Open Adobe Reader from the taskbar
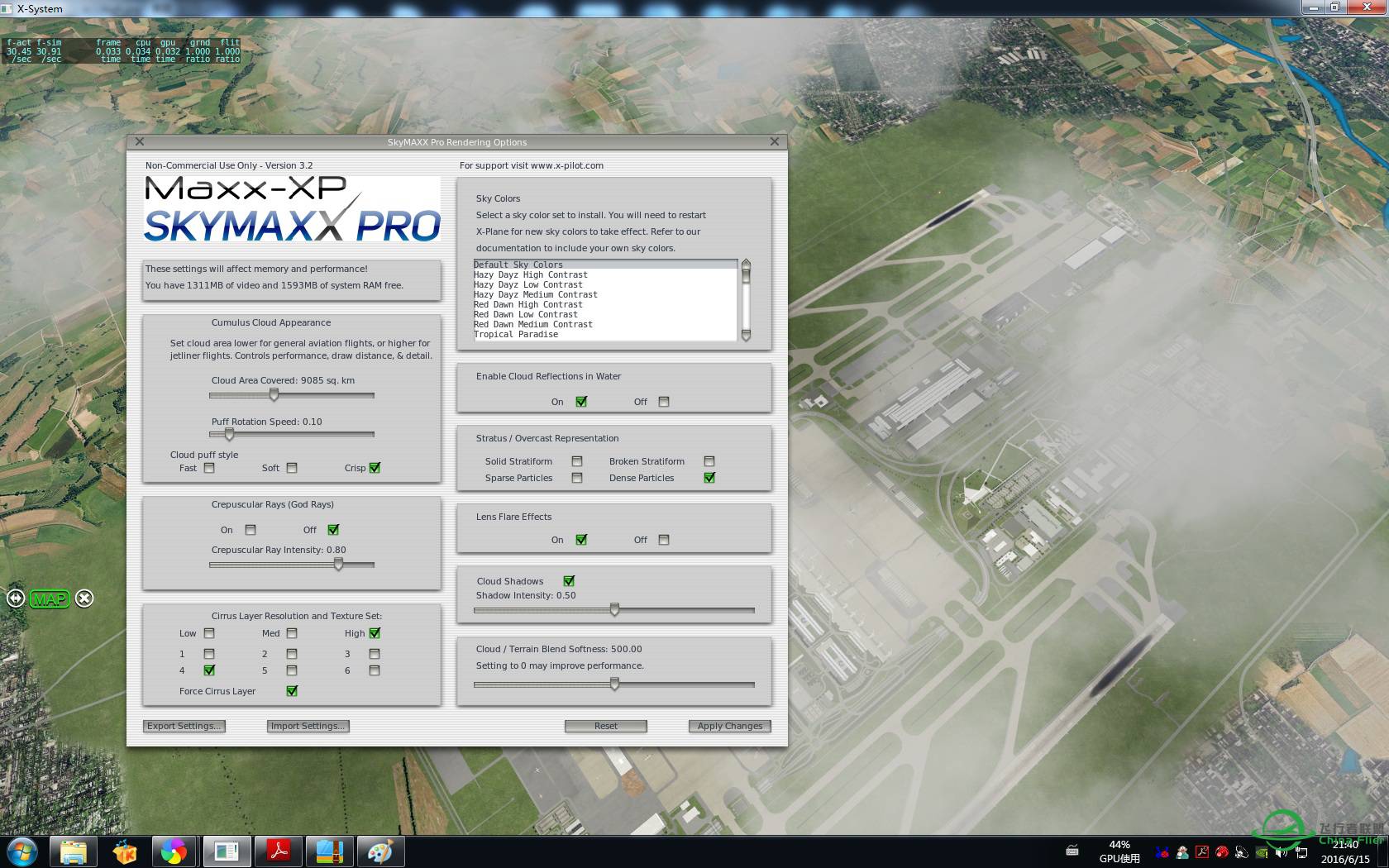 tap(278, 851)
